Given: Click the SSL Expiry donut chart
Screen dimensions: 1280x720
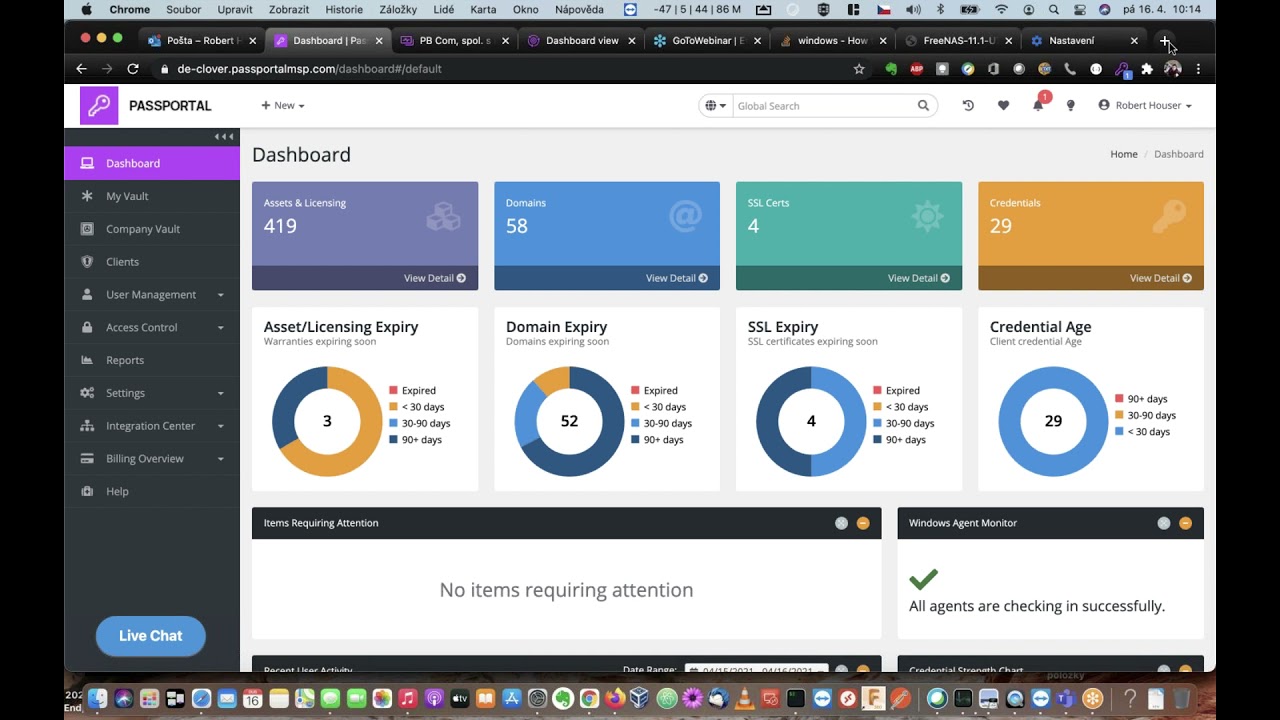Looking at the screenshot, I should click(x=811, y=421).
